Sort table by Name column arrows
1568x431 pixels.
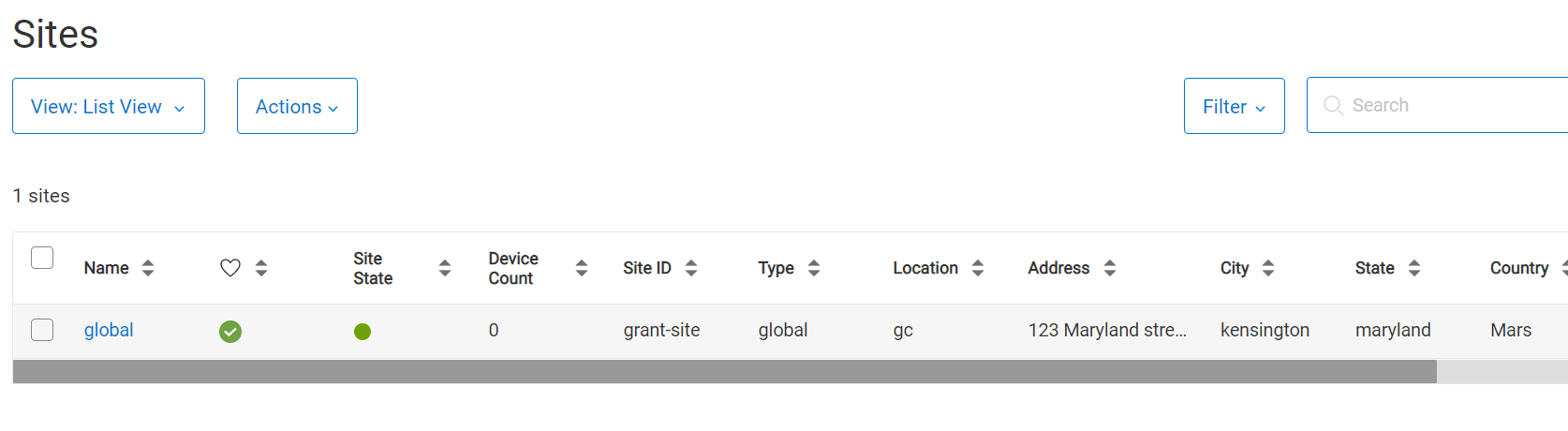[x=148, y=268]
